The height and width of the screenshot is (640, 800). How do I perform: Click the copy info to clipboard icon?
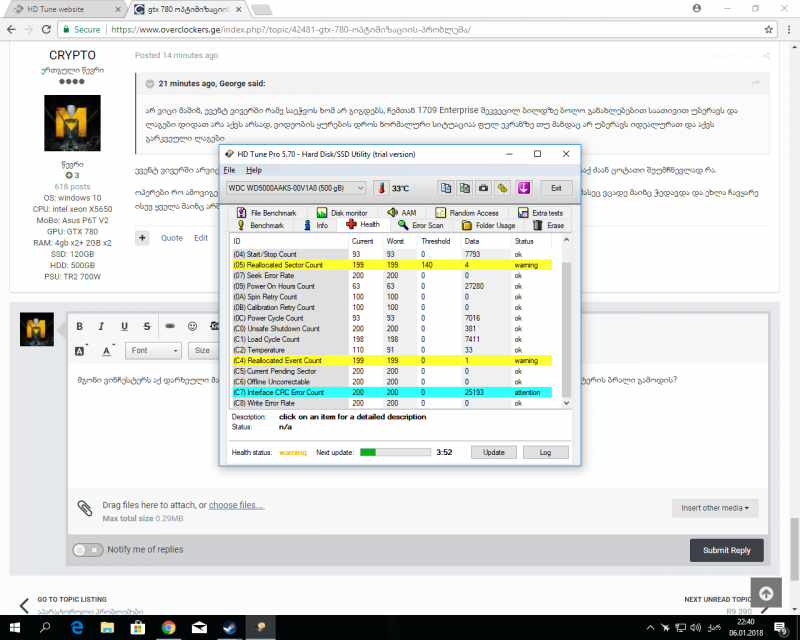point(446,188)
